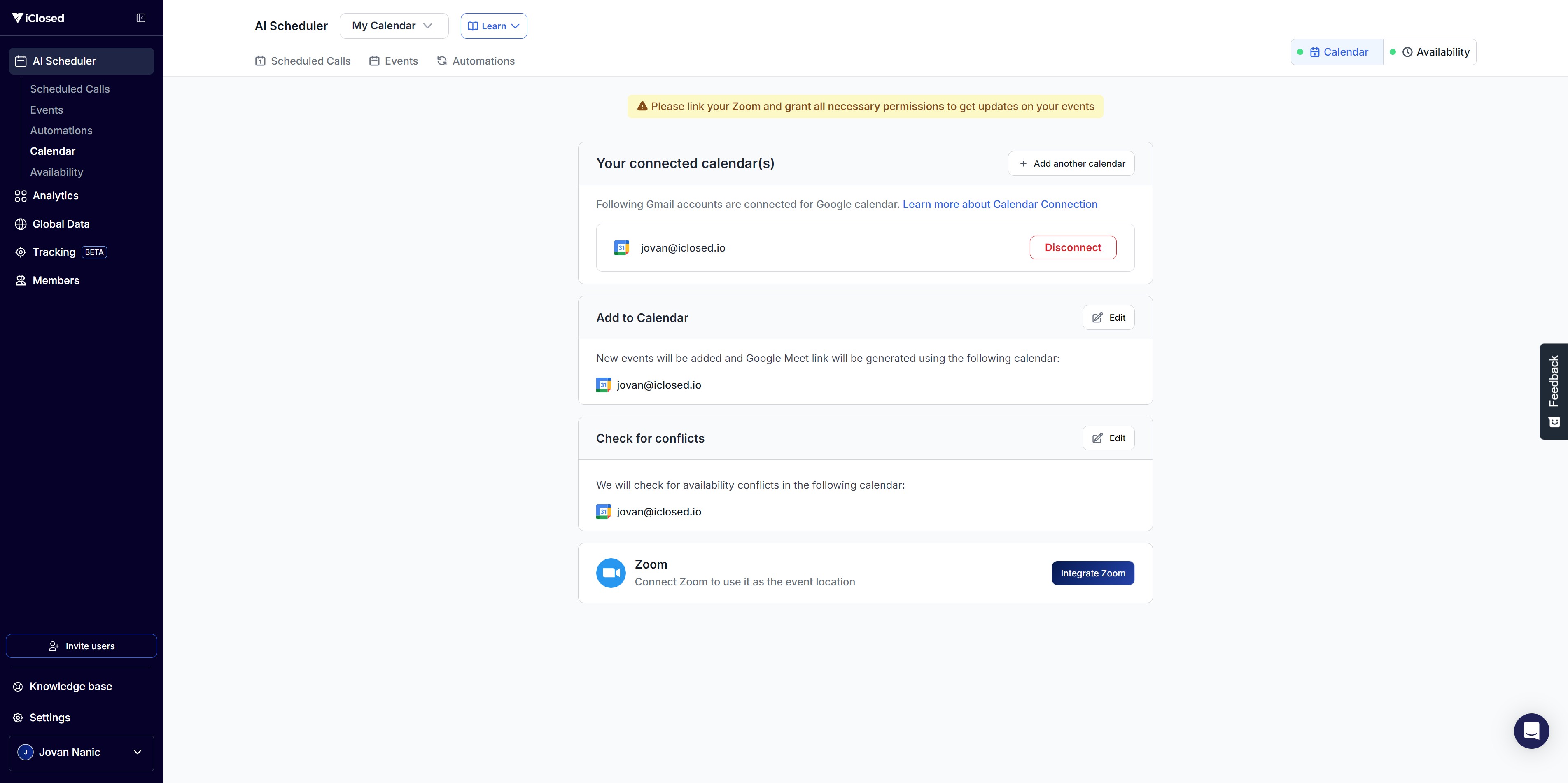Open Learn more about Calendar Connection link
The image size is (1568, 783).
tap(999, 205)
